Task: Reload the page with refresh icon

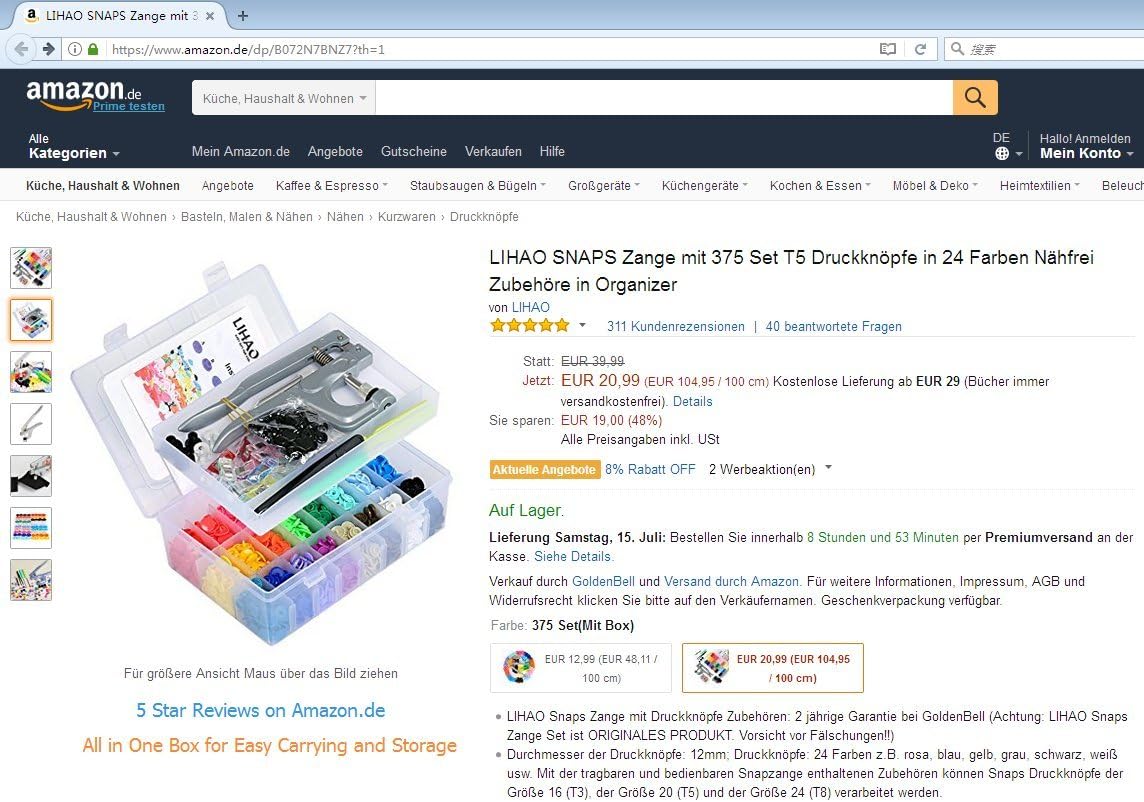Action: [x=920, y=49]
